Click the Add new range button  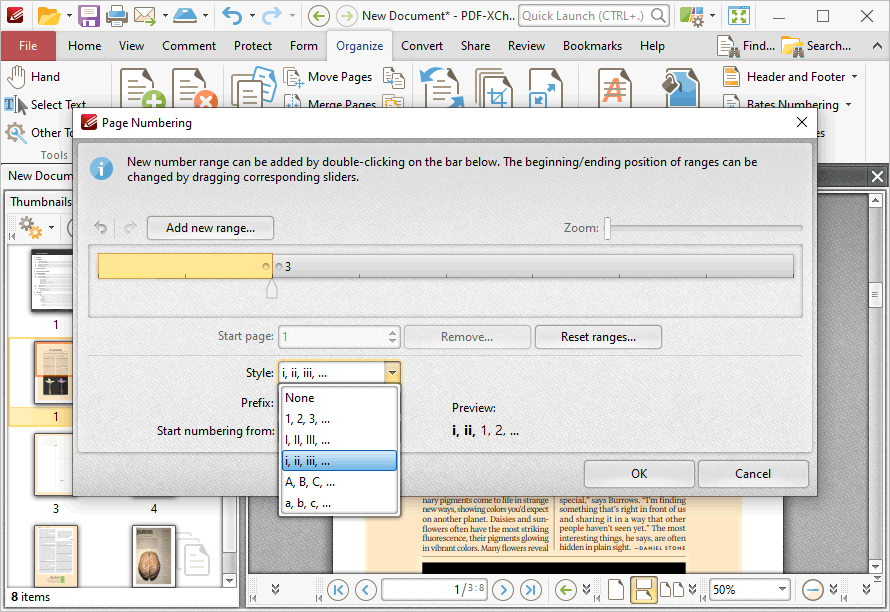tap(210, 228)
